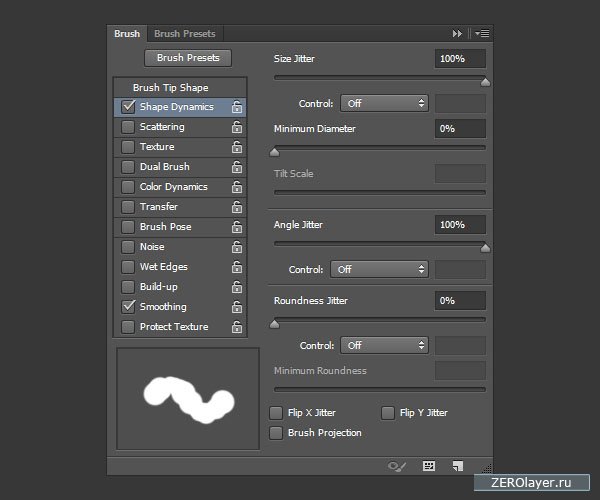Image resolution: width=600 pixels, height=500 pixels.
Task: Check the Brush Projection box
Action: tap(276, 433)
